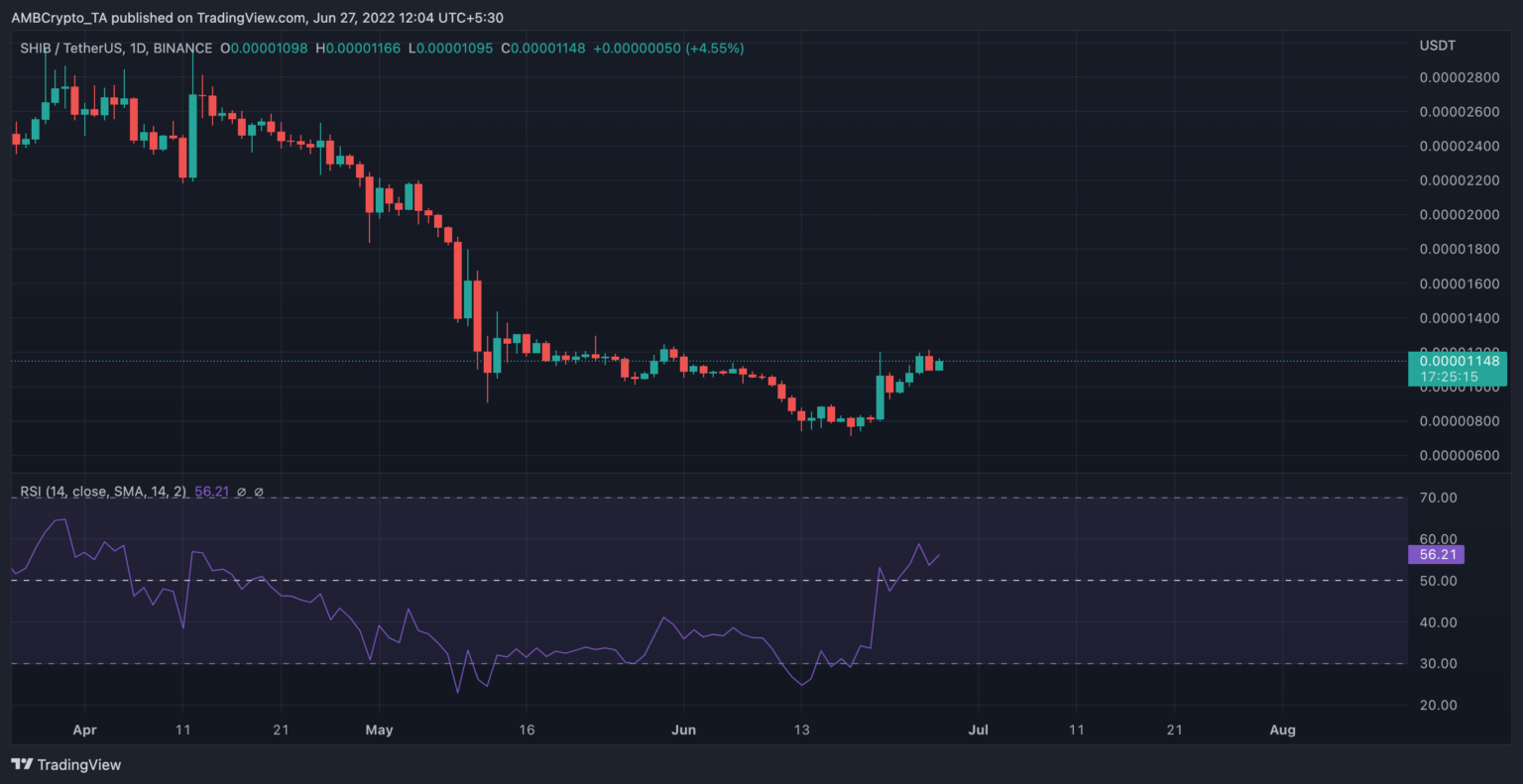
Task: Click the TradingView logo at the bottom left
Action: coord(65,764)
